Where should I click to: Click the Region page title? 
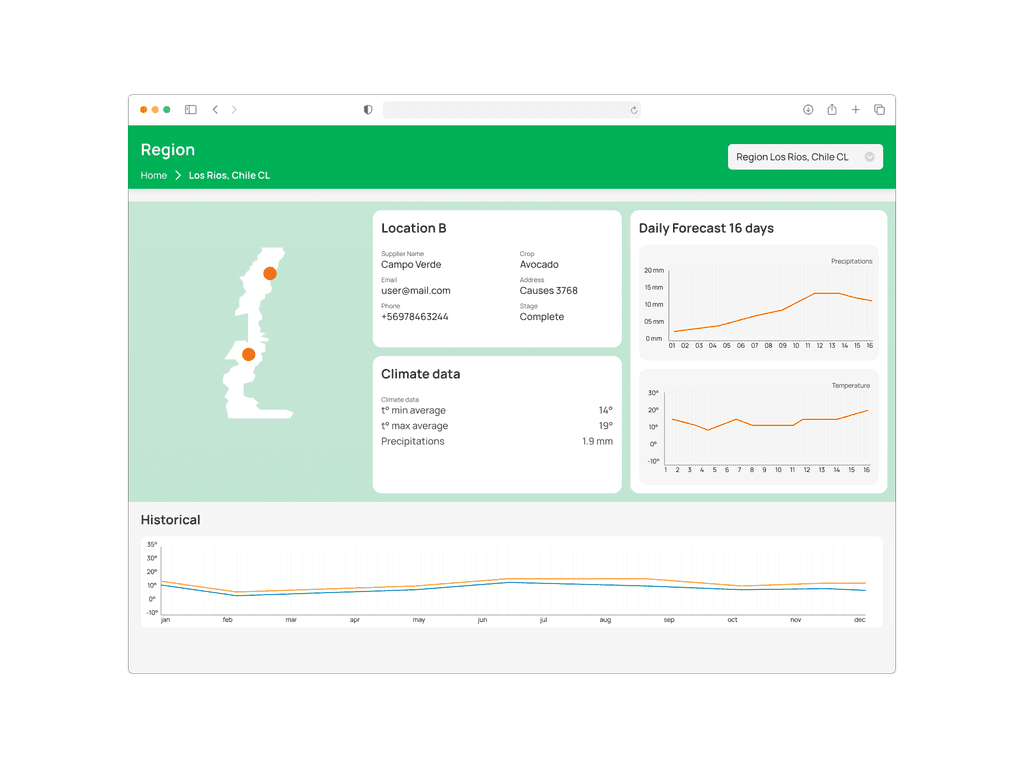(x=168, y=150)
